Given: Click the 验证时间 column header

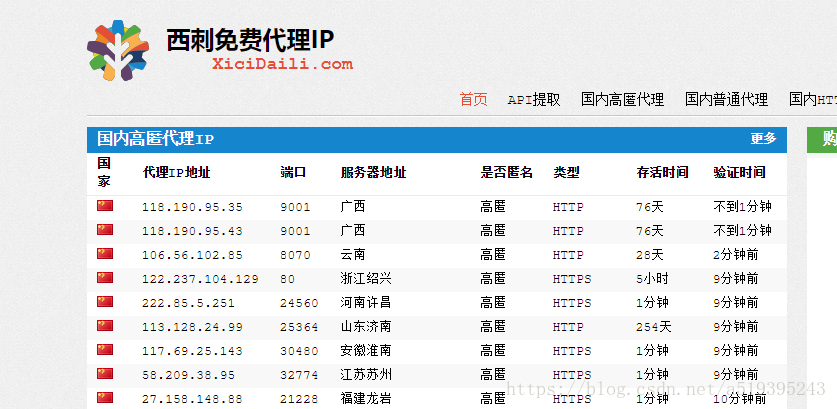Looking at the screenshot, I should click(739, 172).
